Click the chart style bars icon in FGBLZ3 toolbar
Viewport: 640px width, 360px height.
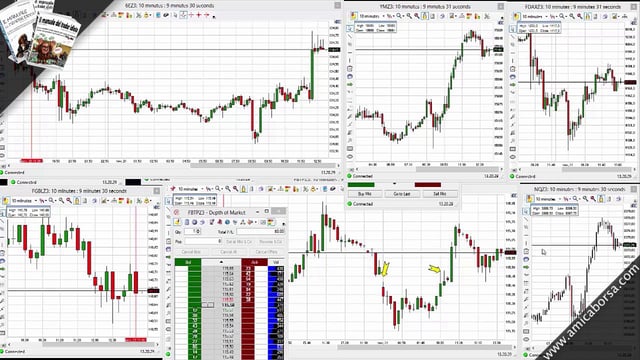point(129,201)
